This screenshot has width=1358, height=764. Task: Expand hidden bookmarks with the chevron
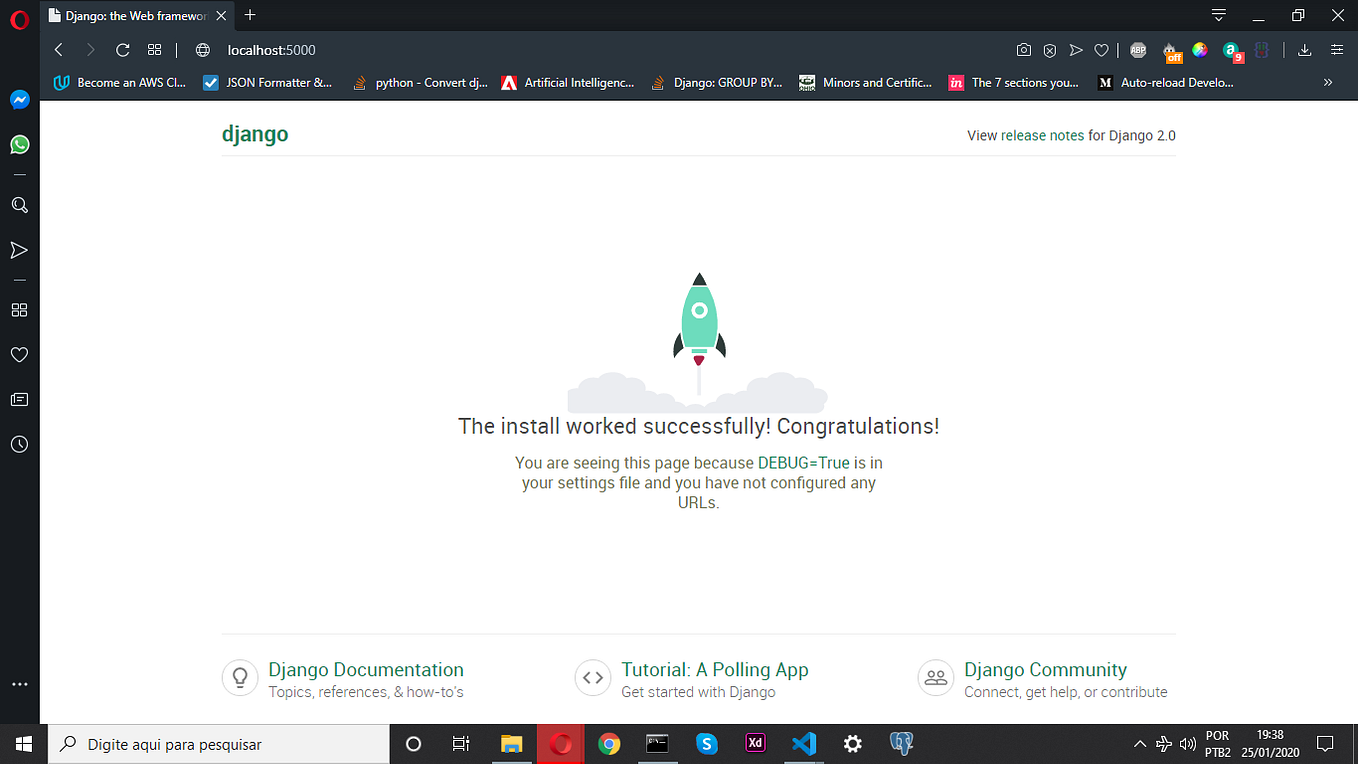point(1327,82)
